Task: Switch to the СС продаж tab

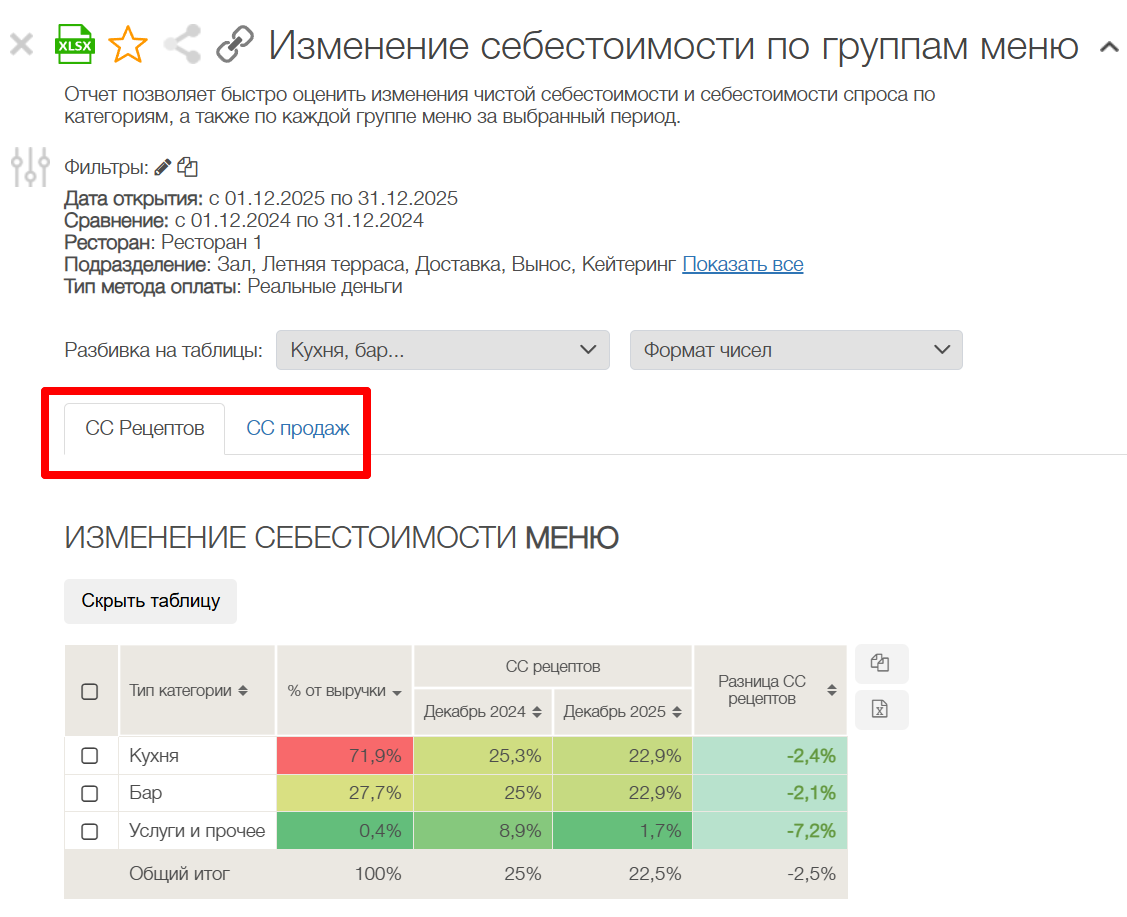Action: click(298, 428)
